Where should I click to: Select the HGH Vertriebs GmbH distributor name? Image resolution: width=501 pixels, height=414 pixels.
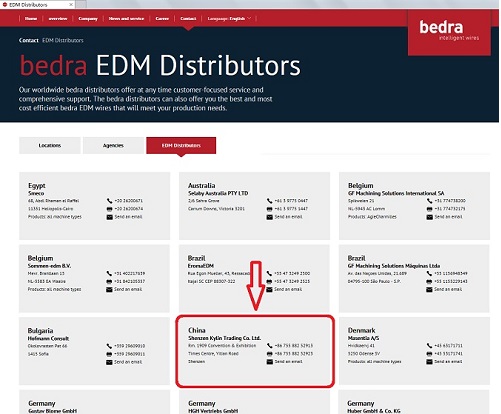[213, 411]
